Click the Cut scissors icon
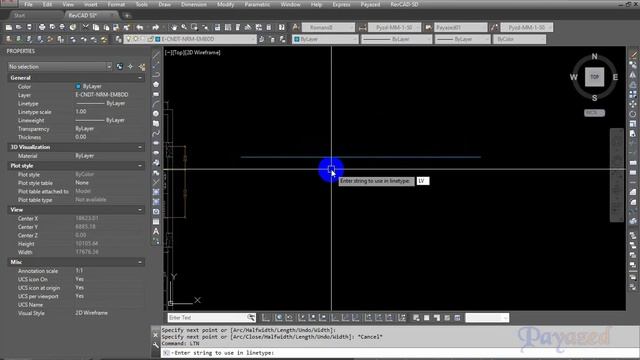This screenshot has height=360, width=640. (x=85, y=27)
